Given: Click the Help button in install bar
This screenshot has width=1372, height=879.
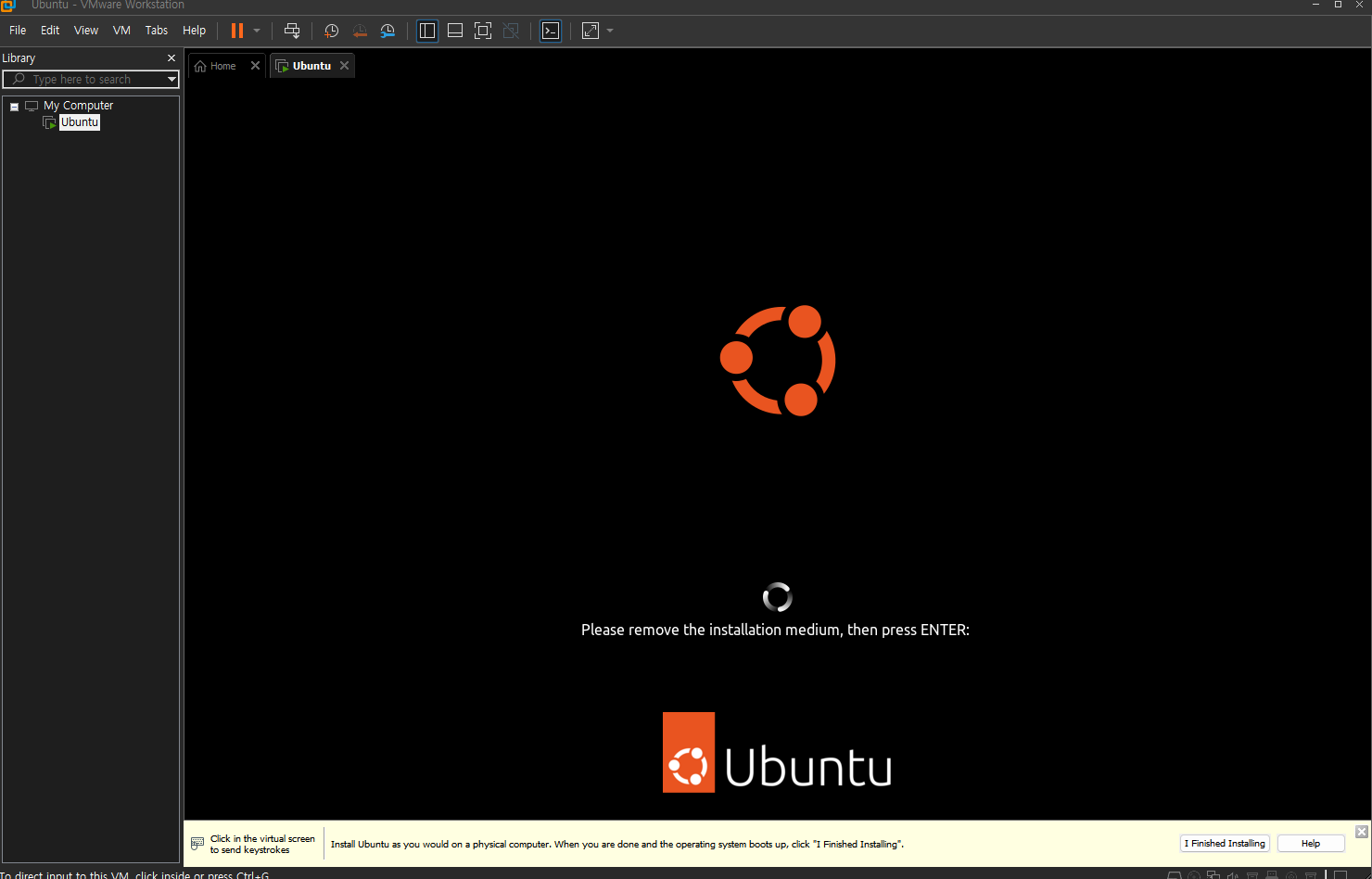Looking at the screenshot, I should 1311,844.
